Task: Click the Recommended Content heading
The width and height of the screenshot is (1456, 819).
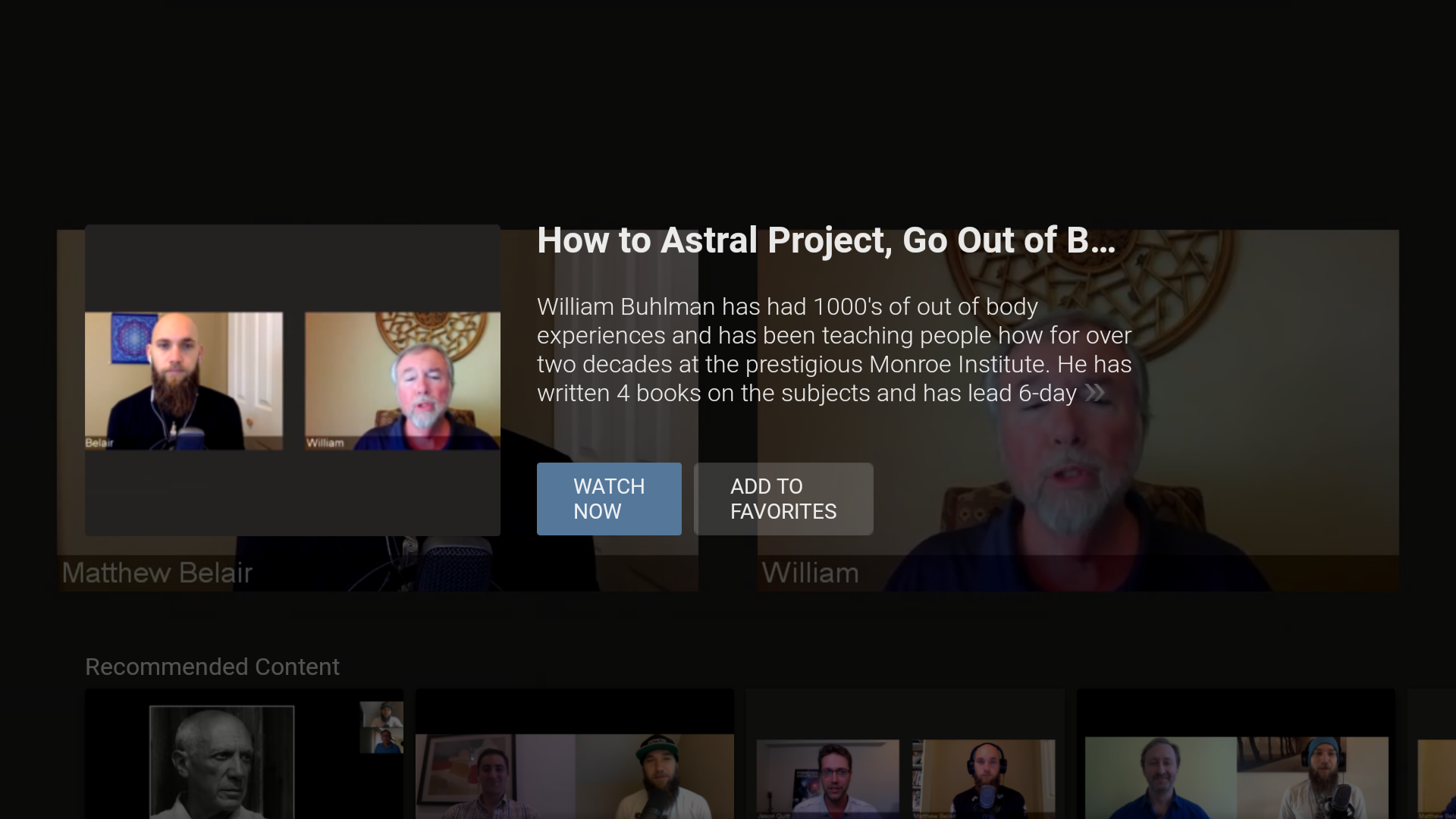Action: click(x=212, y=667)
